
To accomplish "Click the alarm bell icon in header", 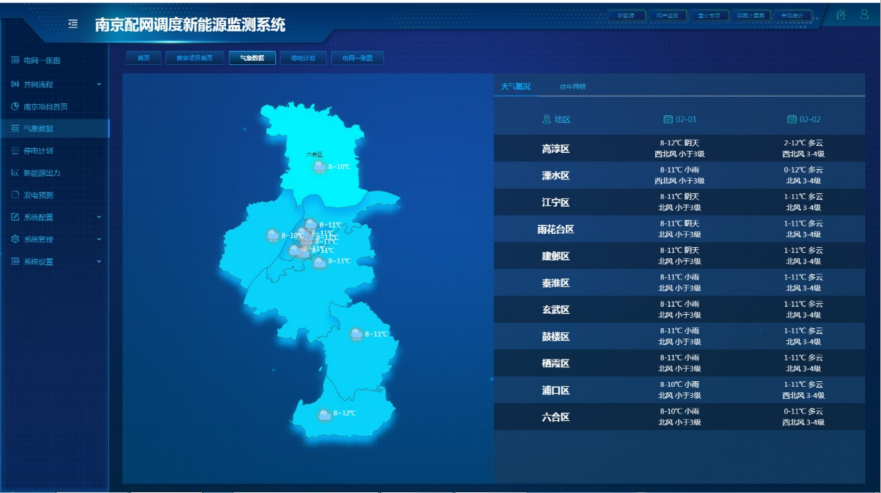I will click(x=840, y=15).
